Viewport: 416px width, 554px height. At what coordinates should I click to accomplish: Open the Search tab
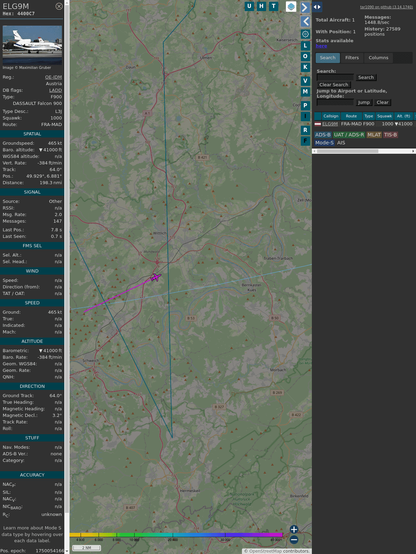[328, 58]
